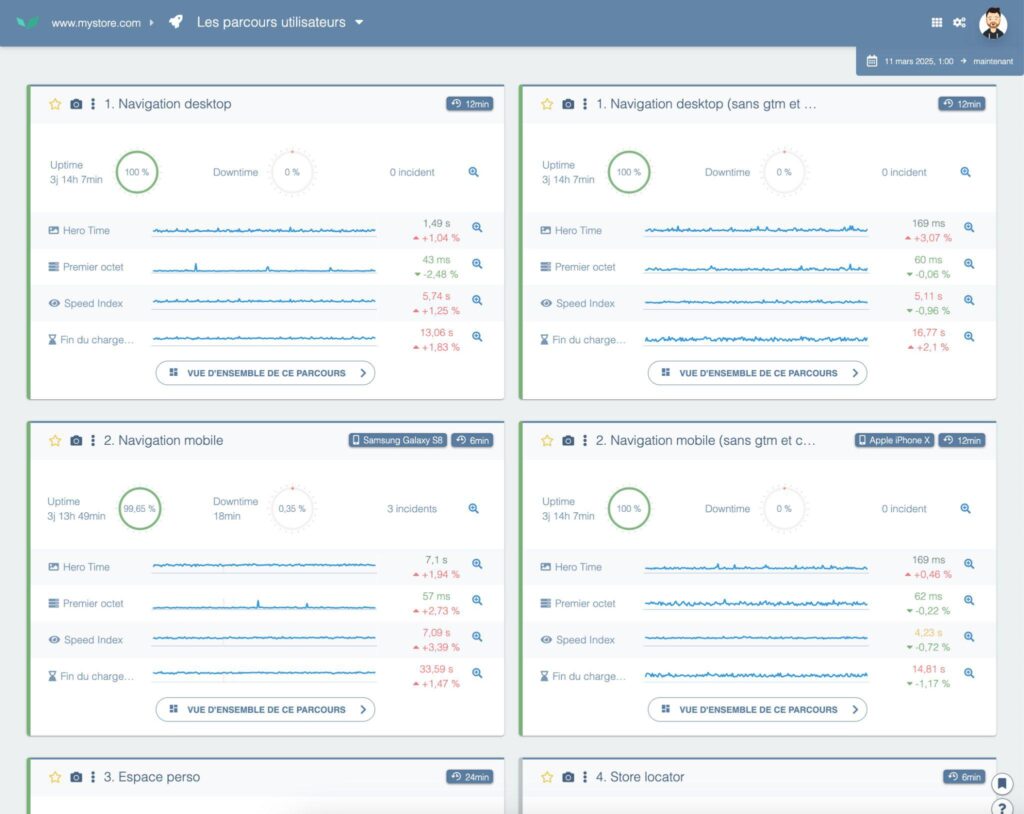Click Vue d'ensemble button under Navigation mobile iPhone X
The width and height of the screenshot is (1024, 814).
pyautogui.click(x=757, y=710)
